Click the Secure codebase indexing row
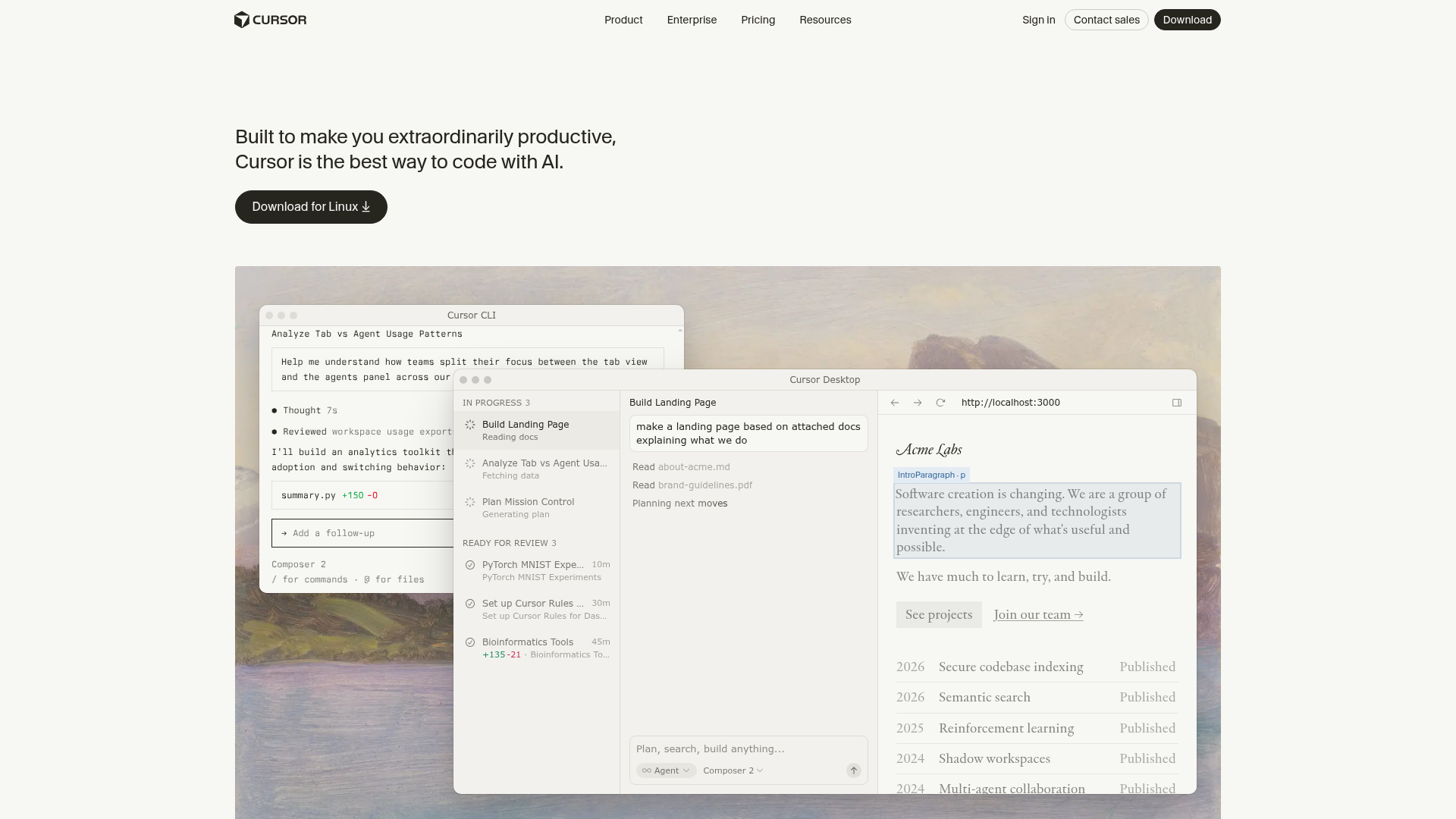This screenshot has width=1456, height=819. (1036, 667)
